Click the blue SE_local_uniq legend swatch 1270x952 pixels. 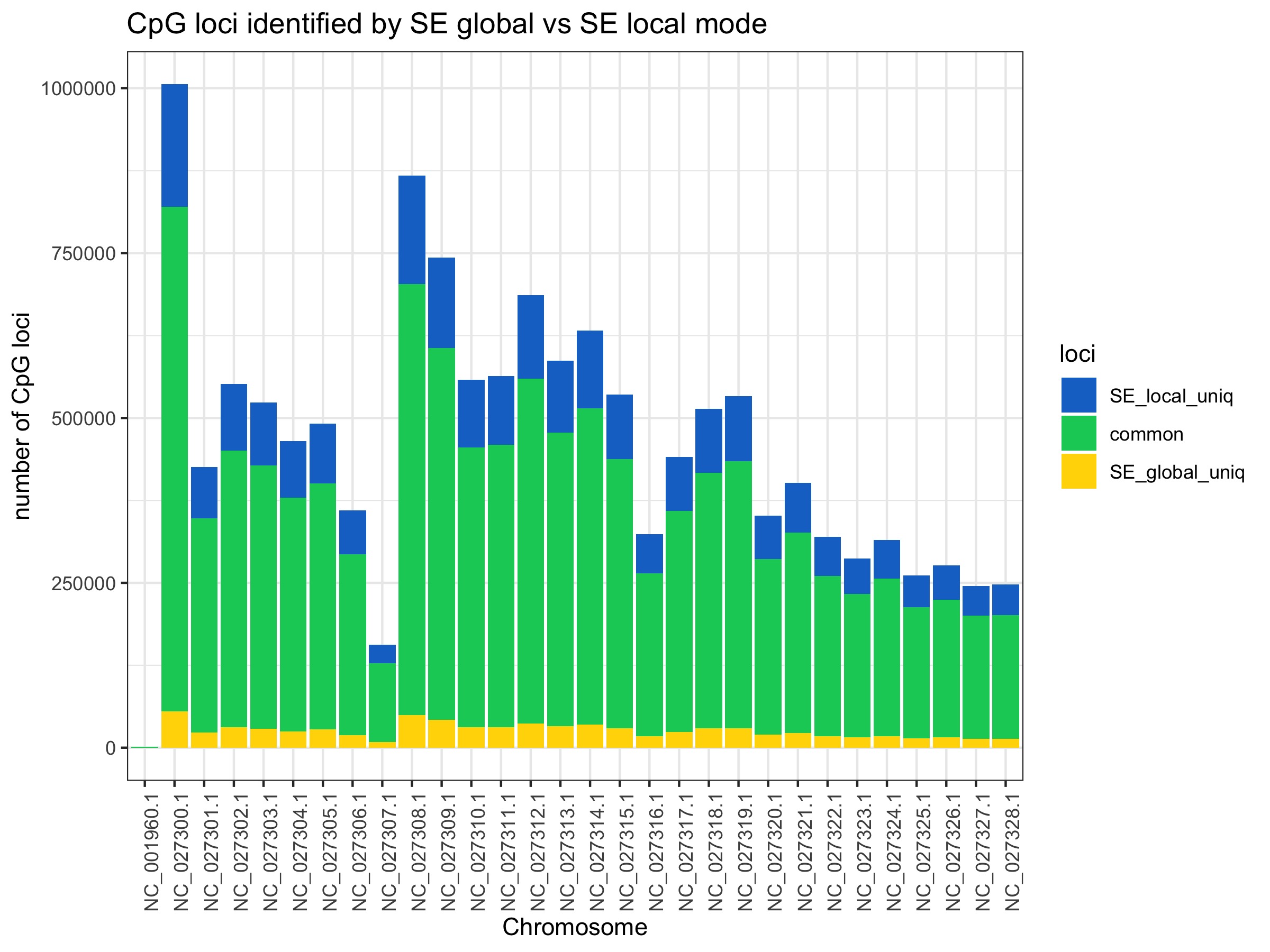1078,395
